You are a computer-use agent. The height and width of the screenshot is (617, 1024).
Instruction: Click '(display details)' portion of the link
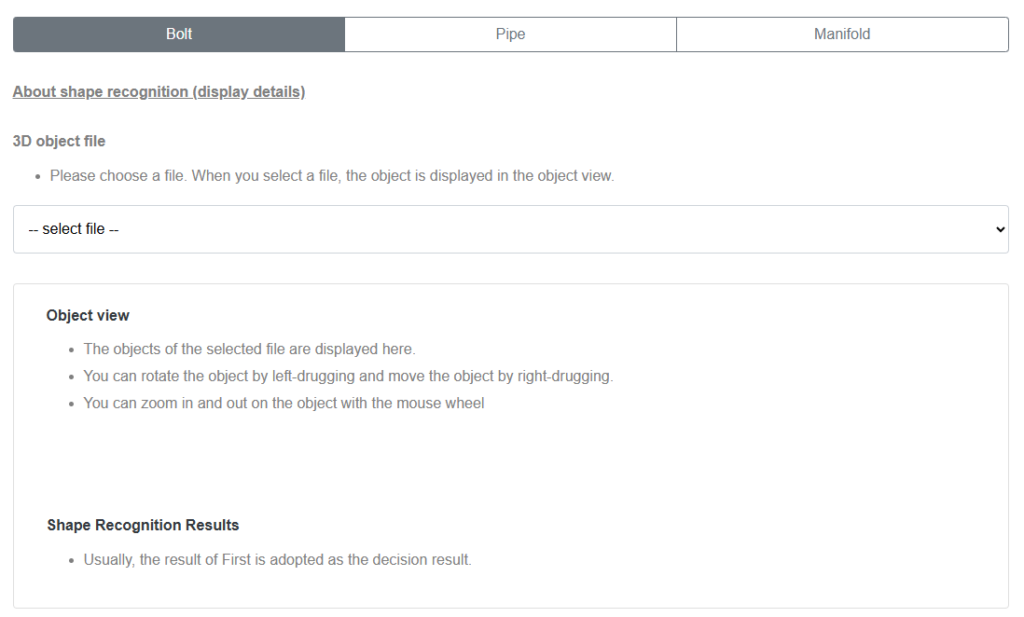248,91
